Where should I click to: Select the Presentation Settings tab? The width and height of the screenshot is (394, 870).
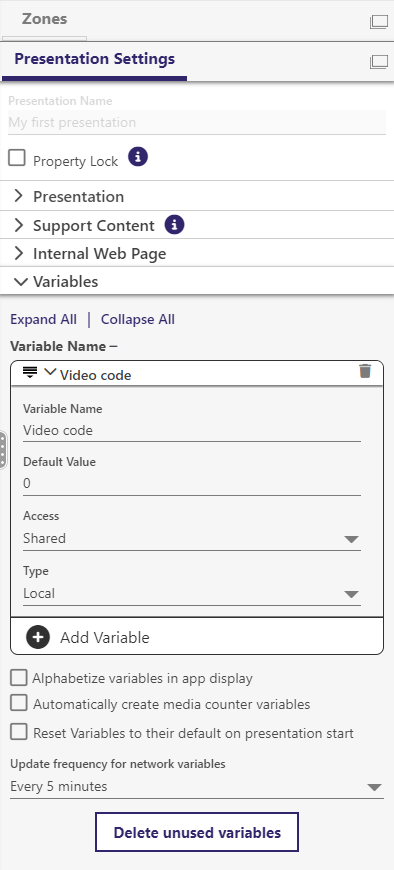pyautogui.click(x=94, y=59)
